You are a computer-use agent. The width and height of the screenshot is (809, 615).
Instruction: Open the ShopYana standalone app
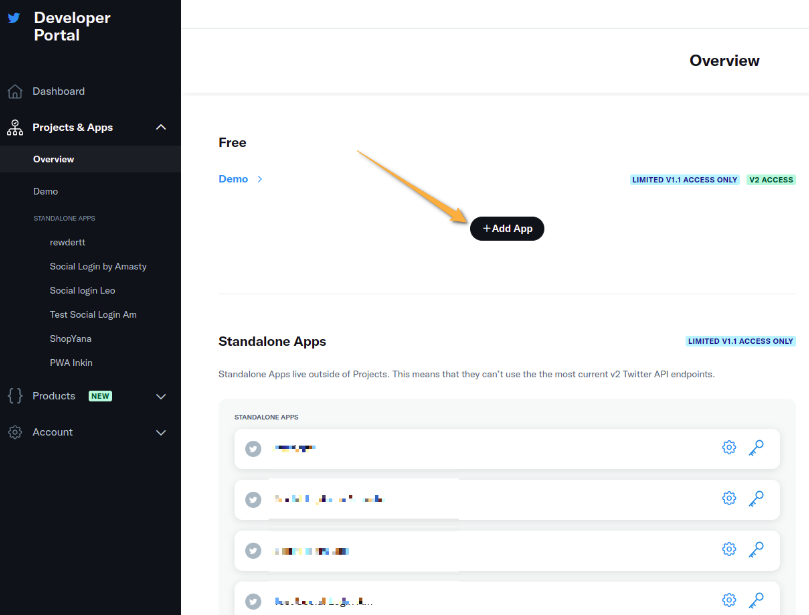point(70,339)
